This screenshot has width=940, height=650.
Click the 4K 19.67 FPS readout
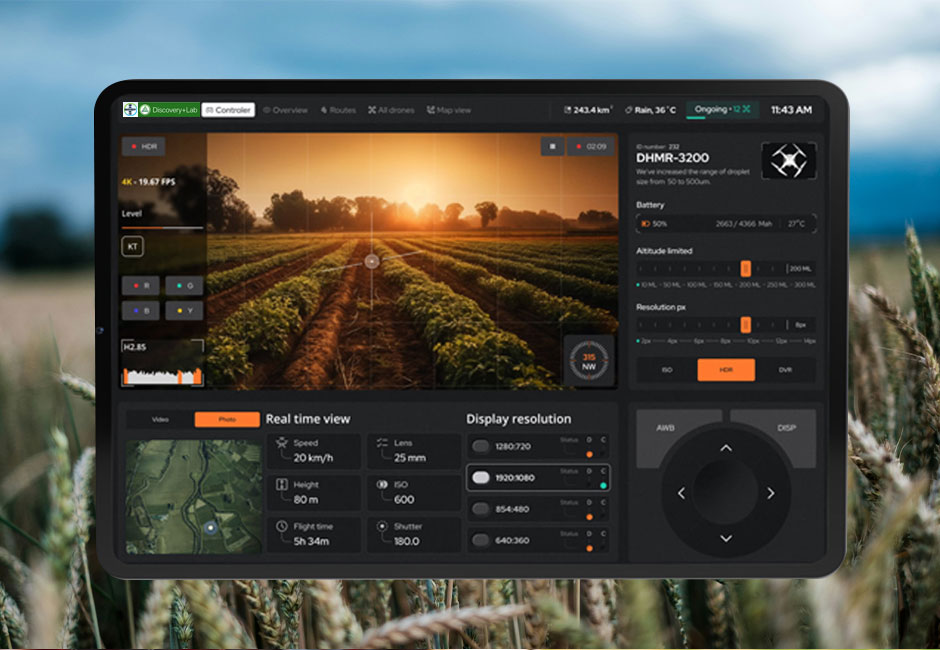pos(149,182)
